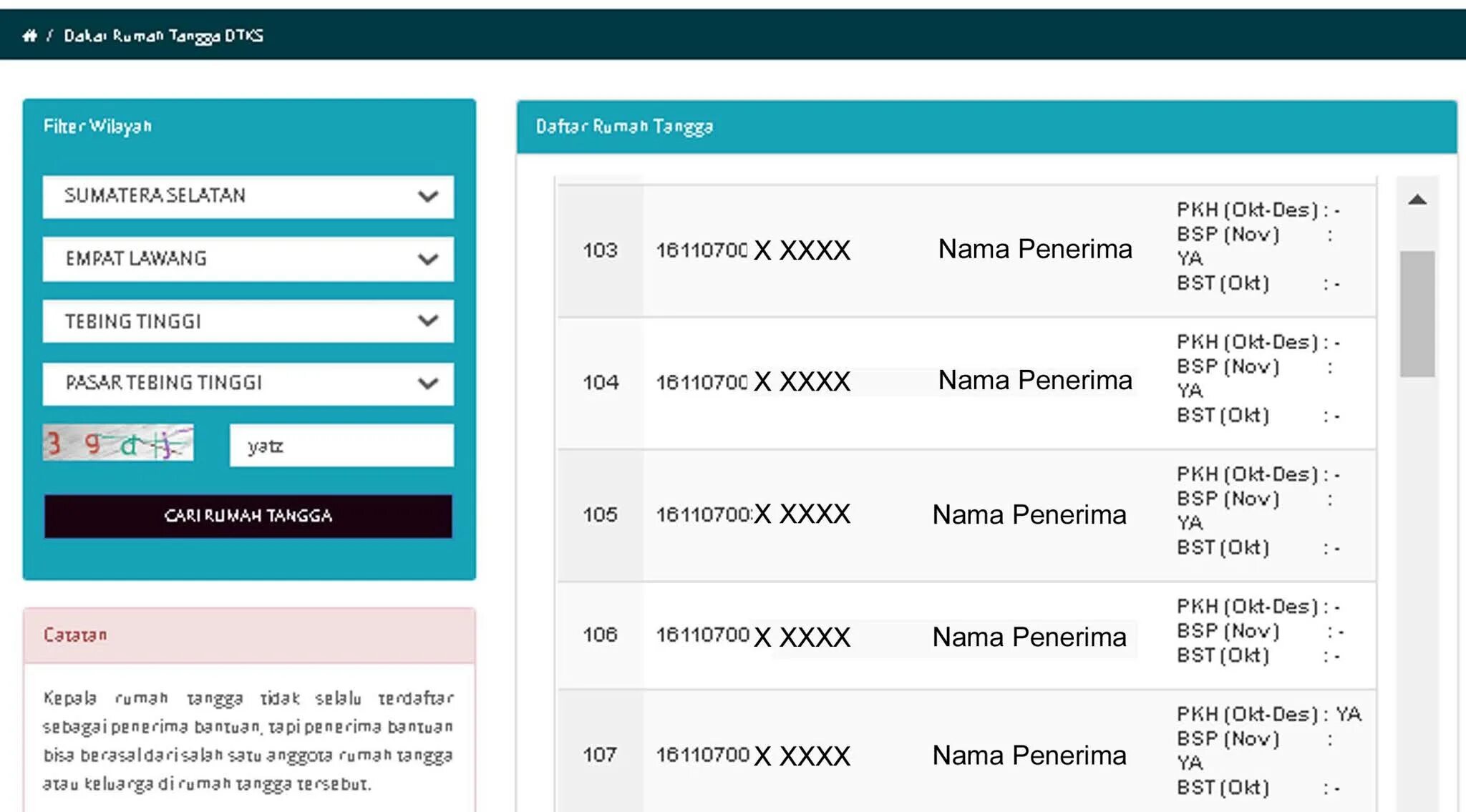The height and width of the screenshot is (812, 1466).
Task: Select row number 103 in list
Action: tap(600, 250)
